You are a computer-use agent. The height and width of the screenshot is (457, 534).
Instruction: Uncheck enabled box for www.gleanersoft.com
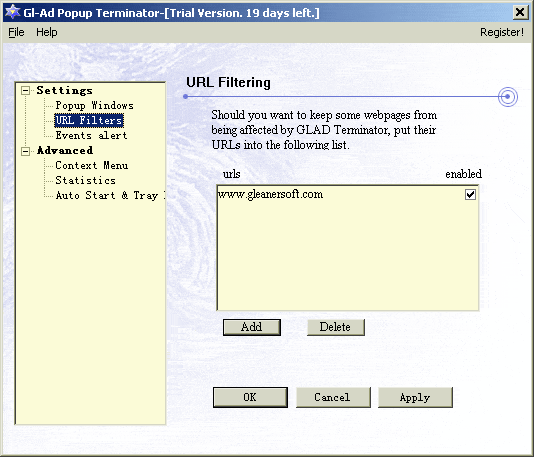pyautogui.click(x=470, y=194)
